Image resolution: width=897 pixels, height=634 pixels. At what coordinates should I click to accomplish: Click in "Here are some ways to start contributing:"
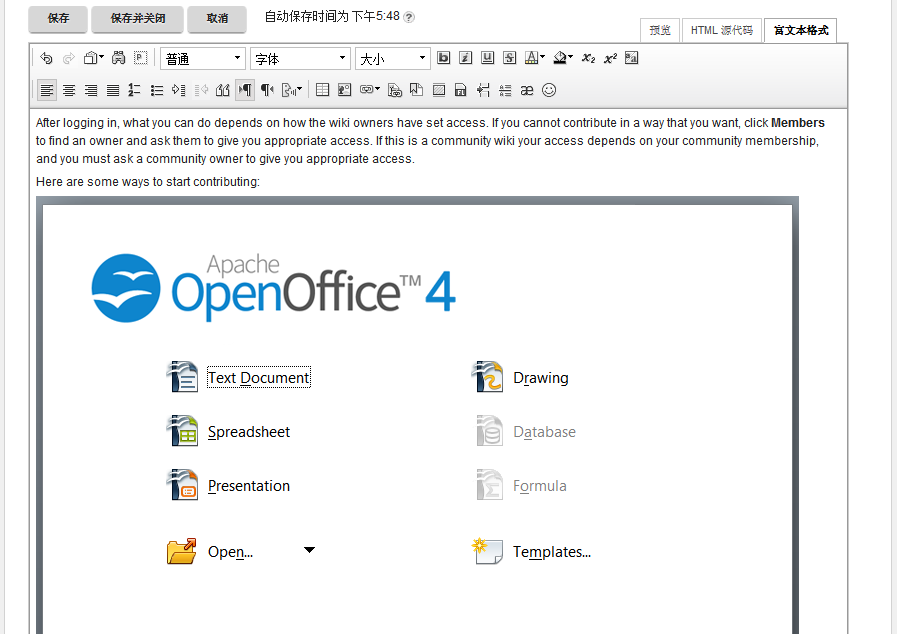click(x=148, y=182)
